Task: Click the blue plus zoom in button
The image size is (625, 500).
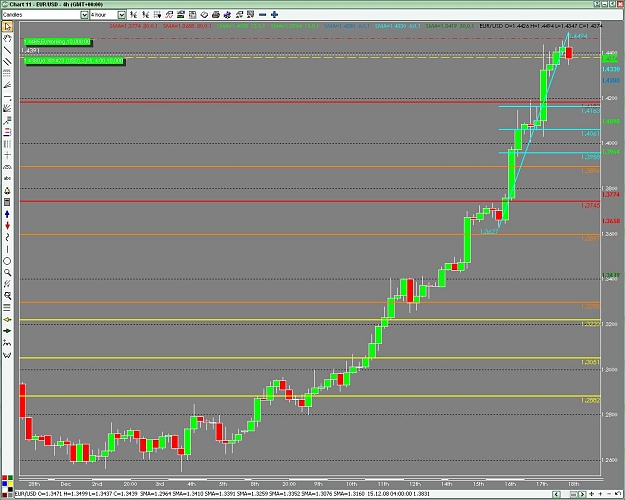Action: 275,15
